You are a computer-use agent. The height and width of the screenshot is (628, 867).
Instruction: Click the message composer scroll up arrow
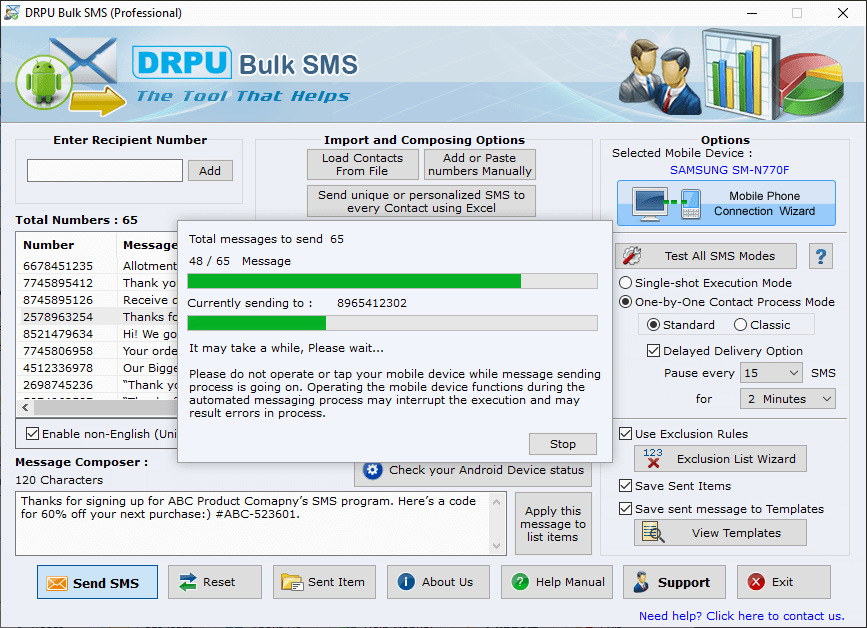click(497, 502)
